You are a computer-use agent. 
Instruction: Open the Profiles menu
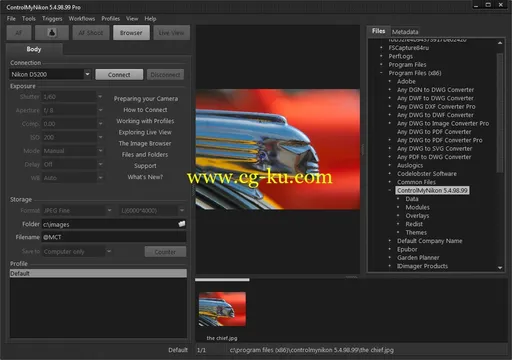(111, 19)
